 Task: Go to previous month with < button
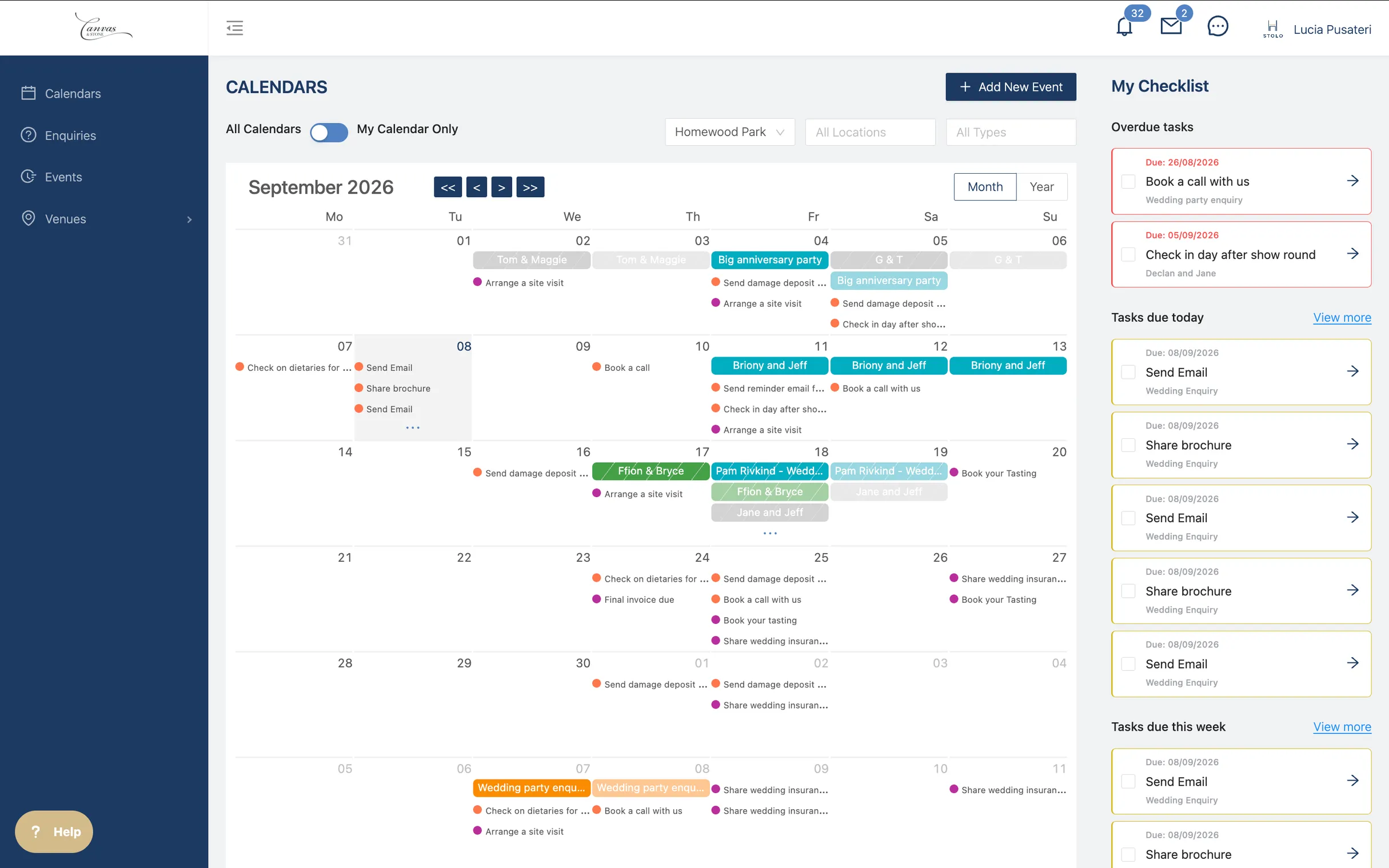coord(477,187)
